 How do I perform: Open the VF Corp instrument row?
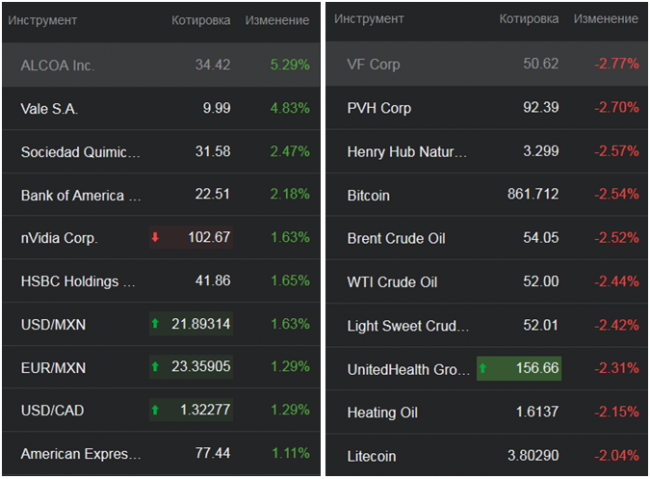point(373,64)
